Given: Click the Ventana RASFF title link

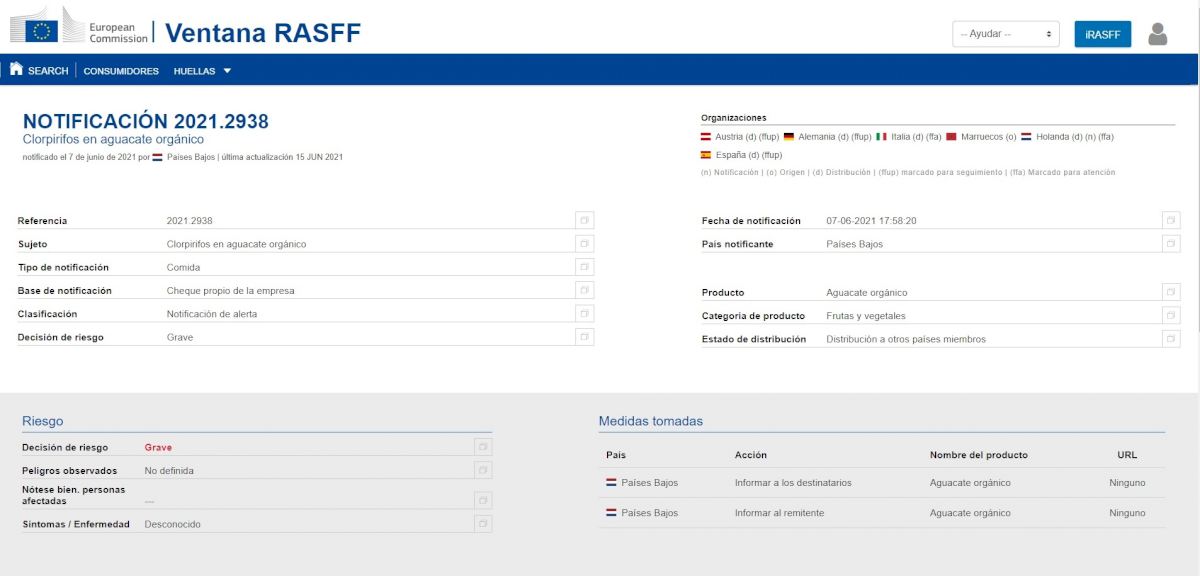Looking at the screenshot, I should (262, 33).
